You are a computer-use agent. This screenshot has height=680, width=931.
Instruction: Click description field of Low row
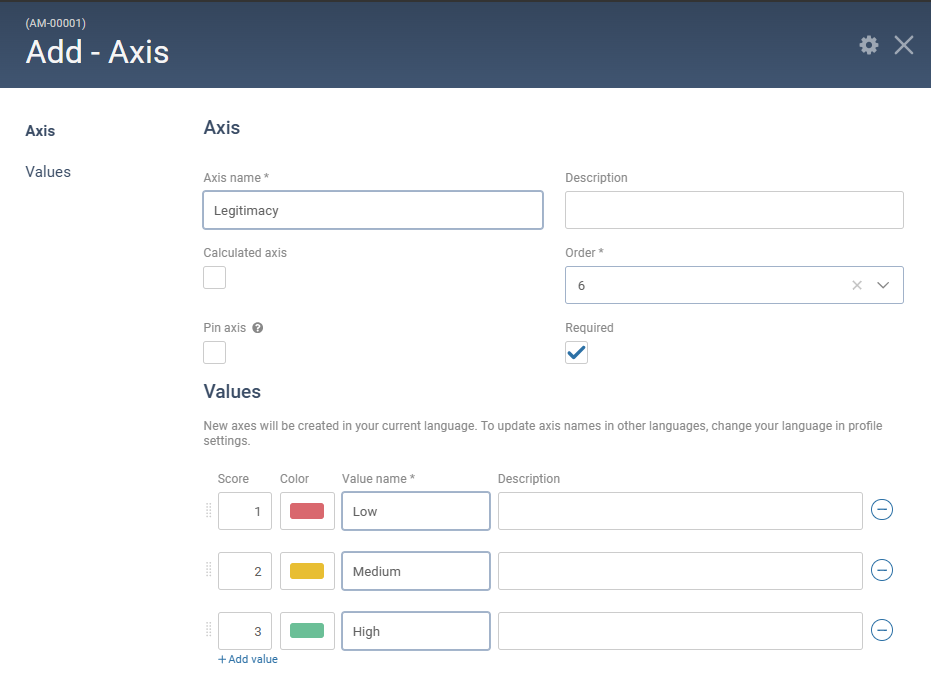point(680,511)
